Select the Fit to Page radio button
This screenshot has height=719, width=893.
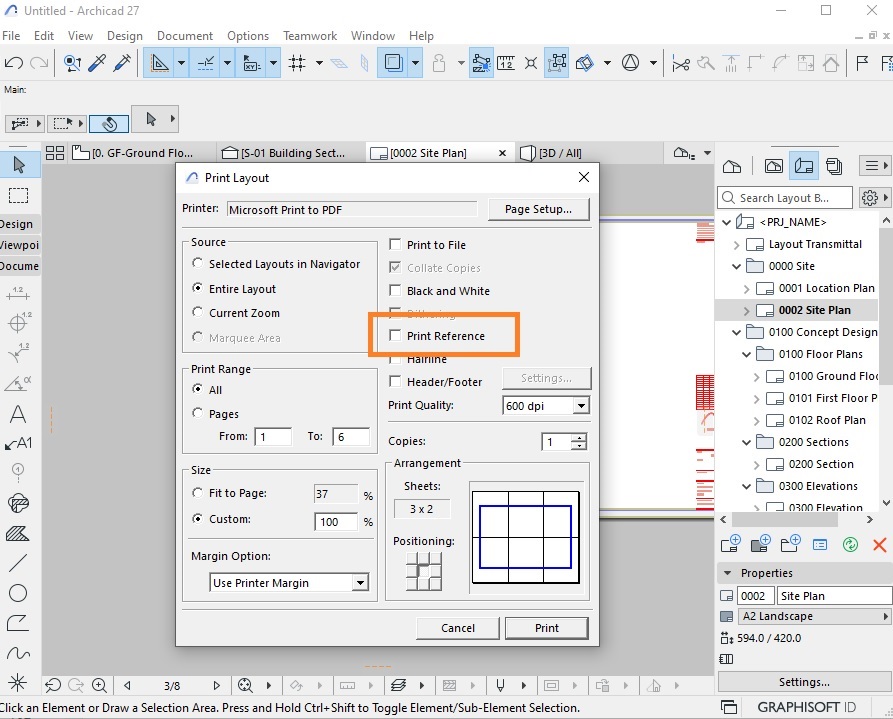pos(198,493)
